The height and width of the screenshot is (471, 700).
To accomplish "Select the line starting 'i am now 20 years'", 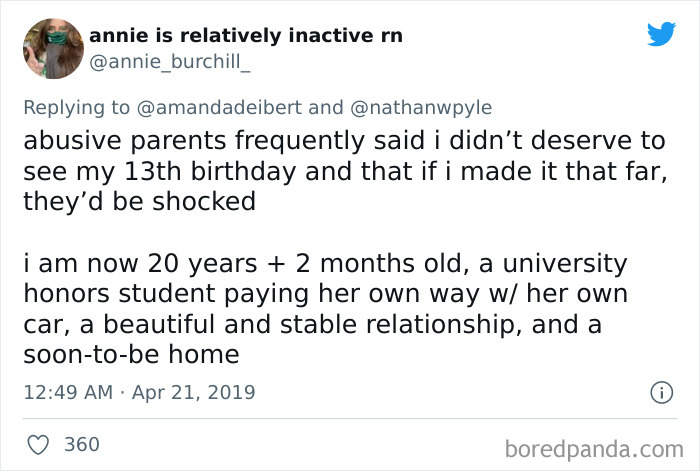I will pyautogui.click(x=325, y=264).
